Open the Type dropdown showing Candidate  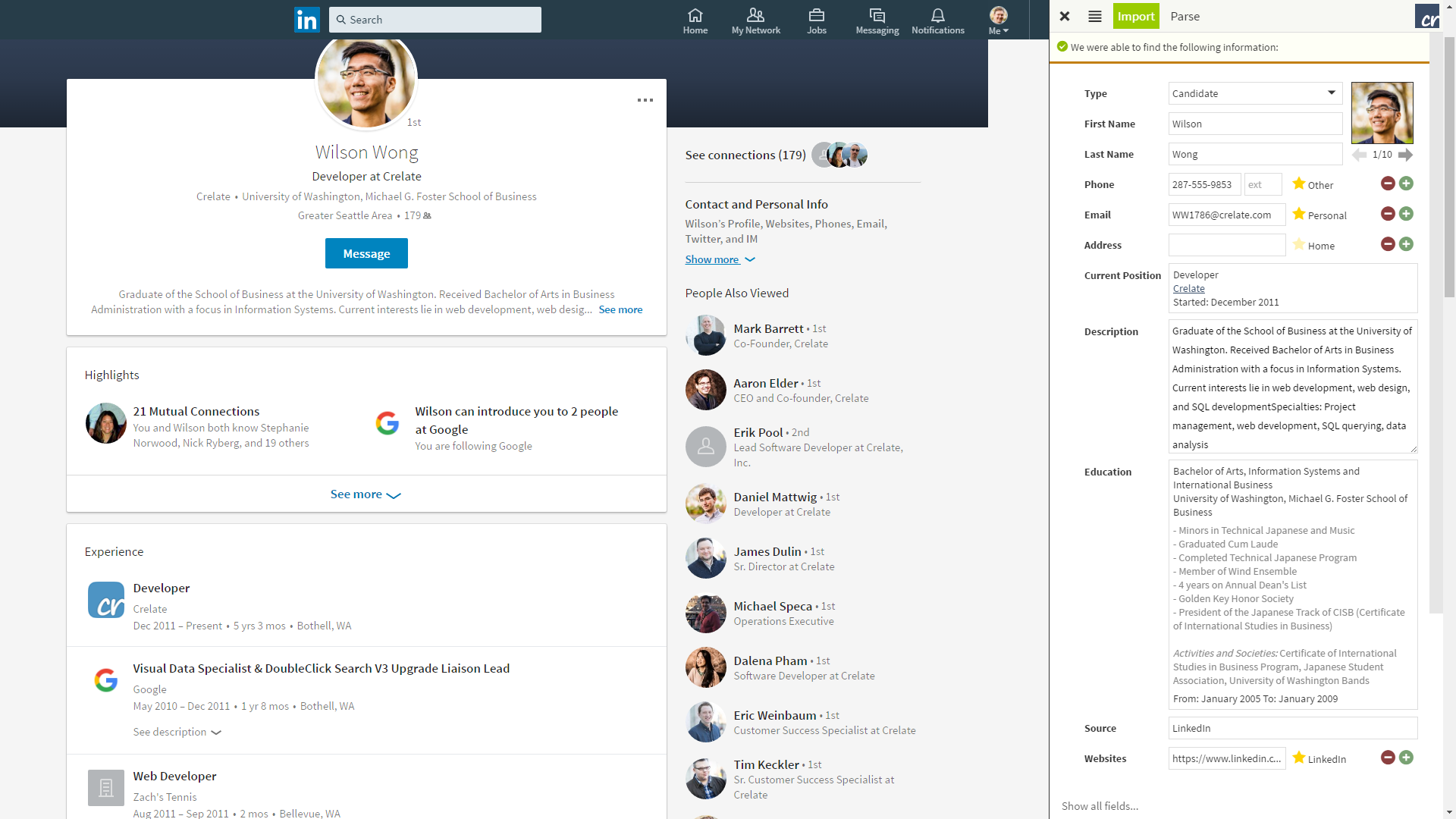click(1254, 93)
